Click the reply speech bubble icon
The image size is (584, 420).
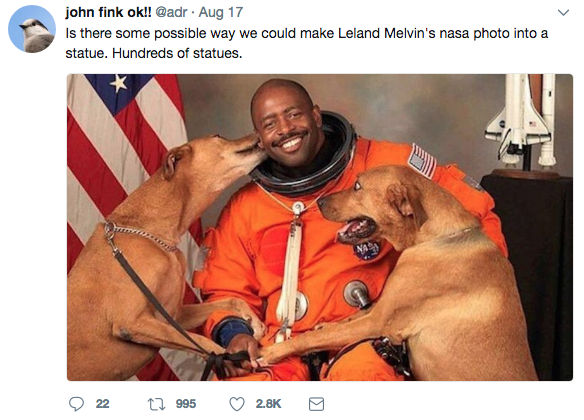pos(76,404)
